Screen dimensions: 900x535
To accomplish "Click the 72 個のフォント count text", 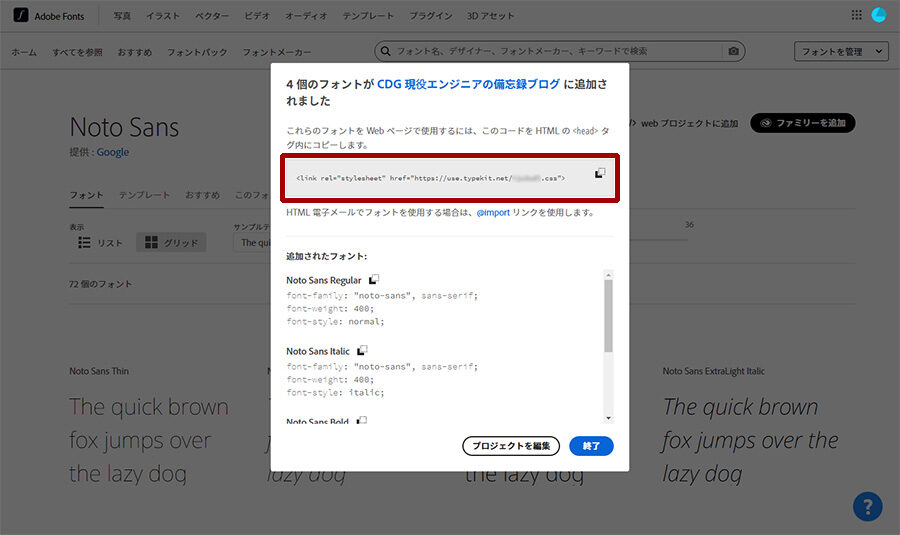I will 100,284.
